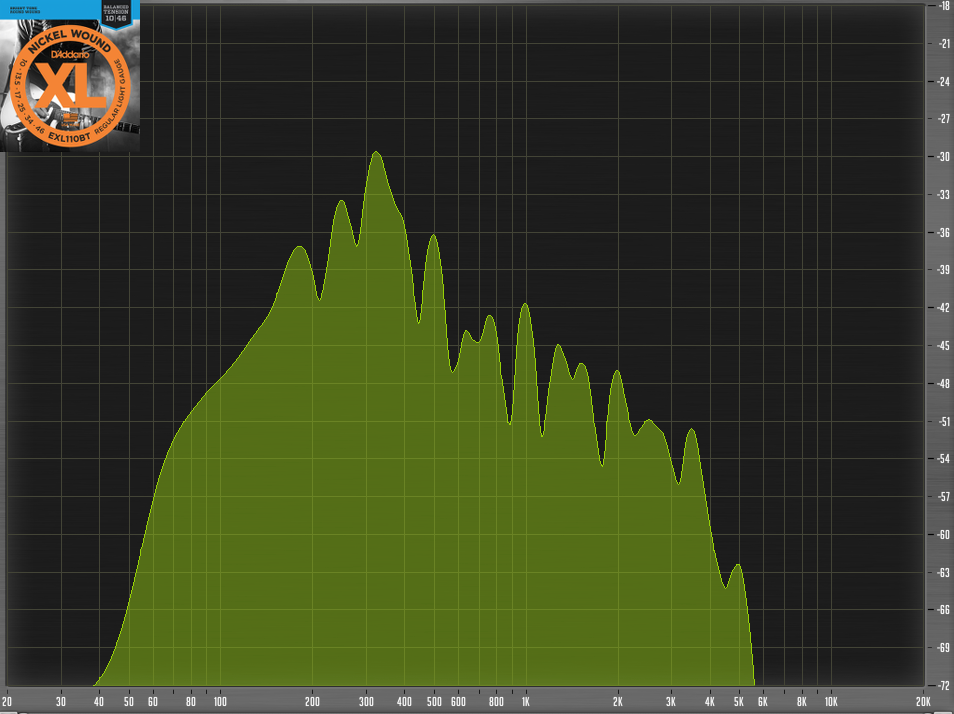Click the "20K" frequency axis label
Image resolution: width=954 pixels, height=714 pixels.
point(923,702)
